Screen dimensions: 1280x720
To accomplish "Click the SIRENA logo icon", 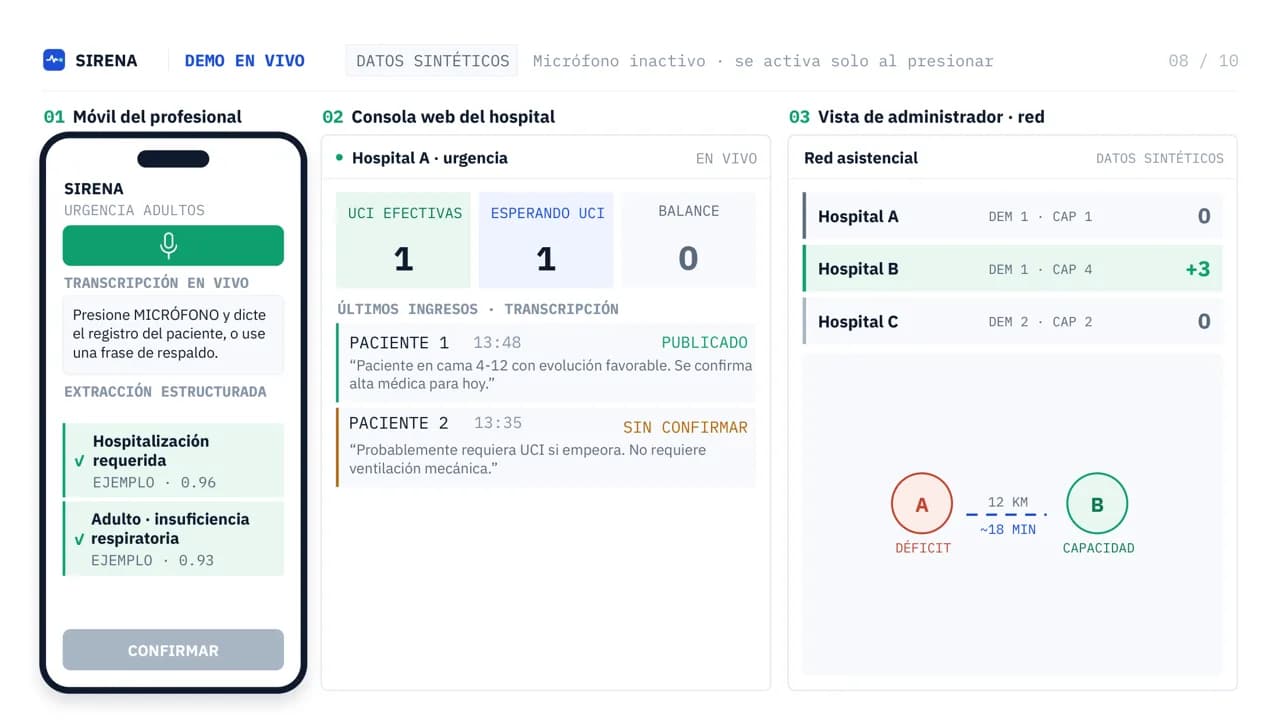I will 54,60.
